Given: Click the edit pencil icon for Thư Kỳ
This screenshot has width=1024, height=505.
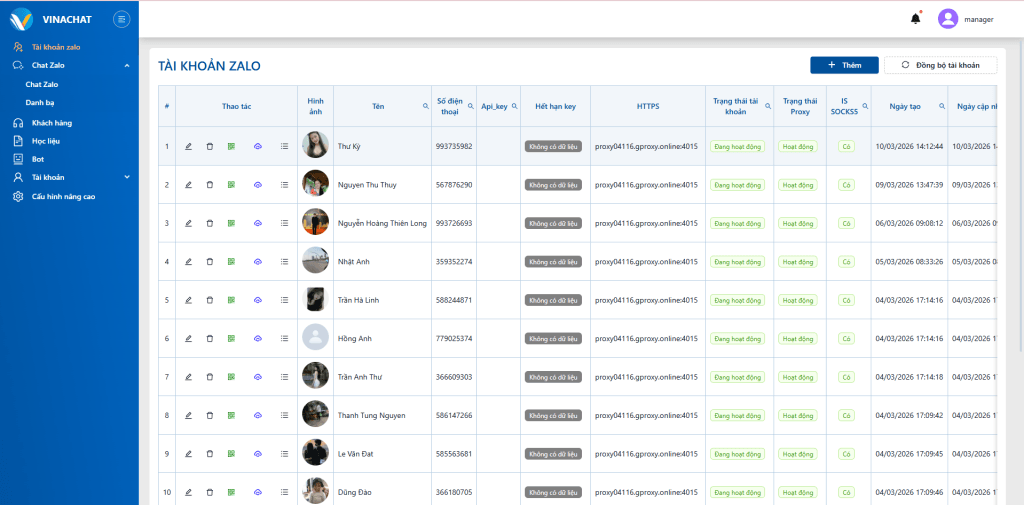Looking at the screenshot, I should [x=188, y=146].
